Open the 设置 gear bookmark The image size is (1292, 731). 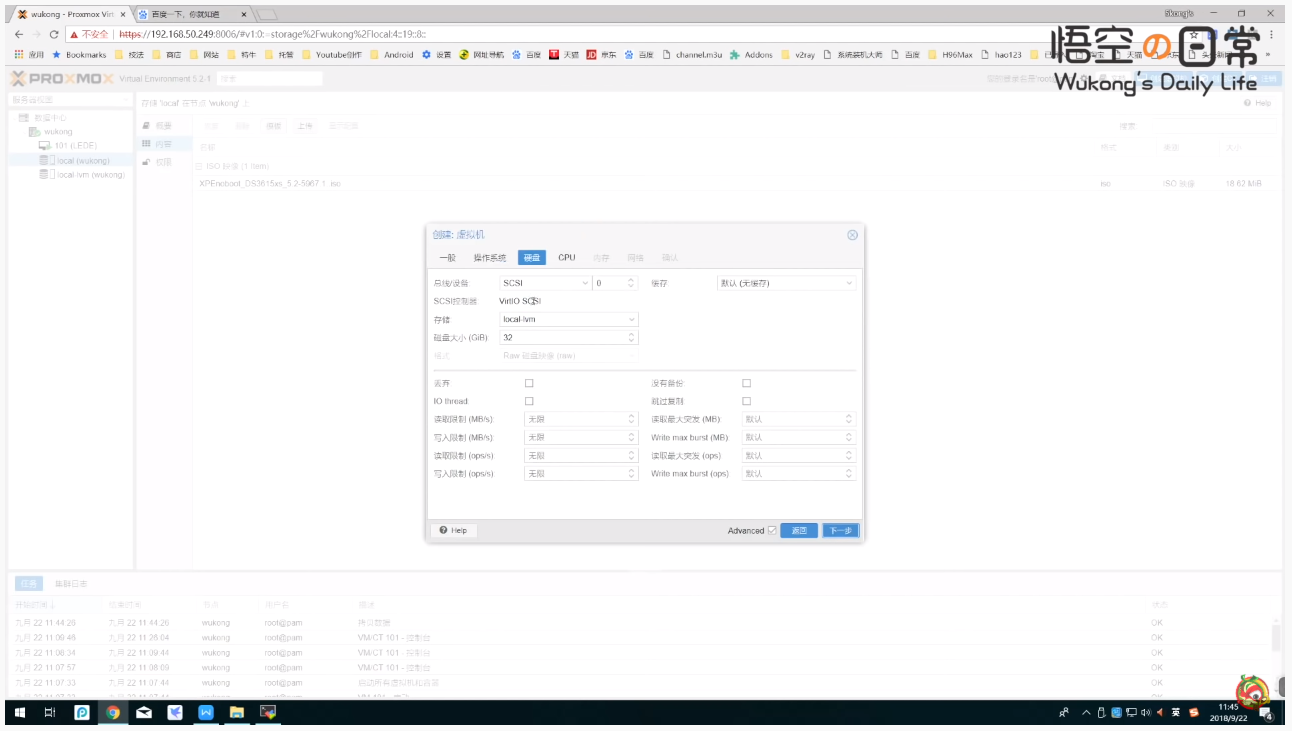(x=437, y=55)
